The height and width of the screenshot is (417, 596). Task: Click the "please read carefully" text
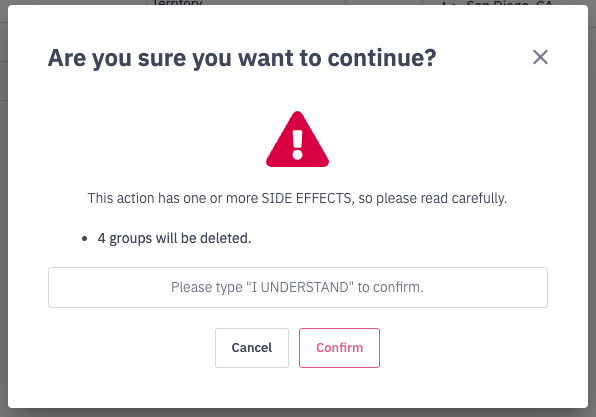coord(441,198)
